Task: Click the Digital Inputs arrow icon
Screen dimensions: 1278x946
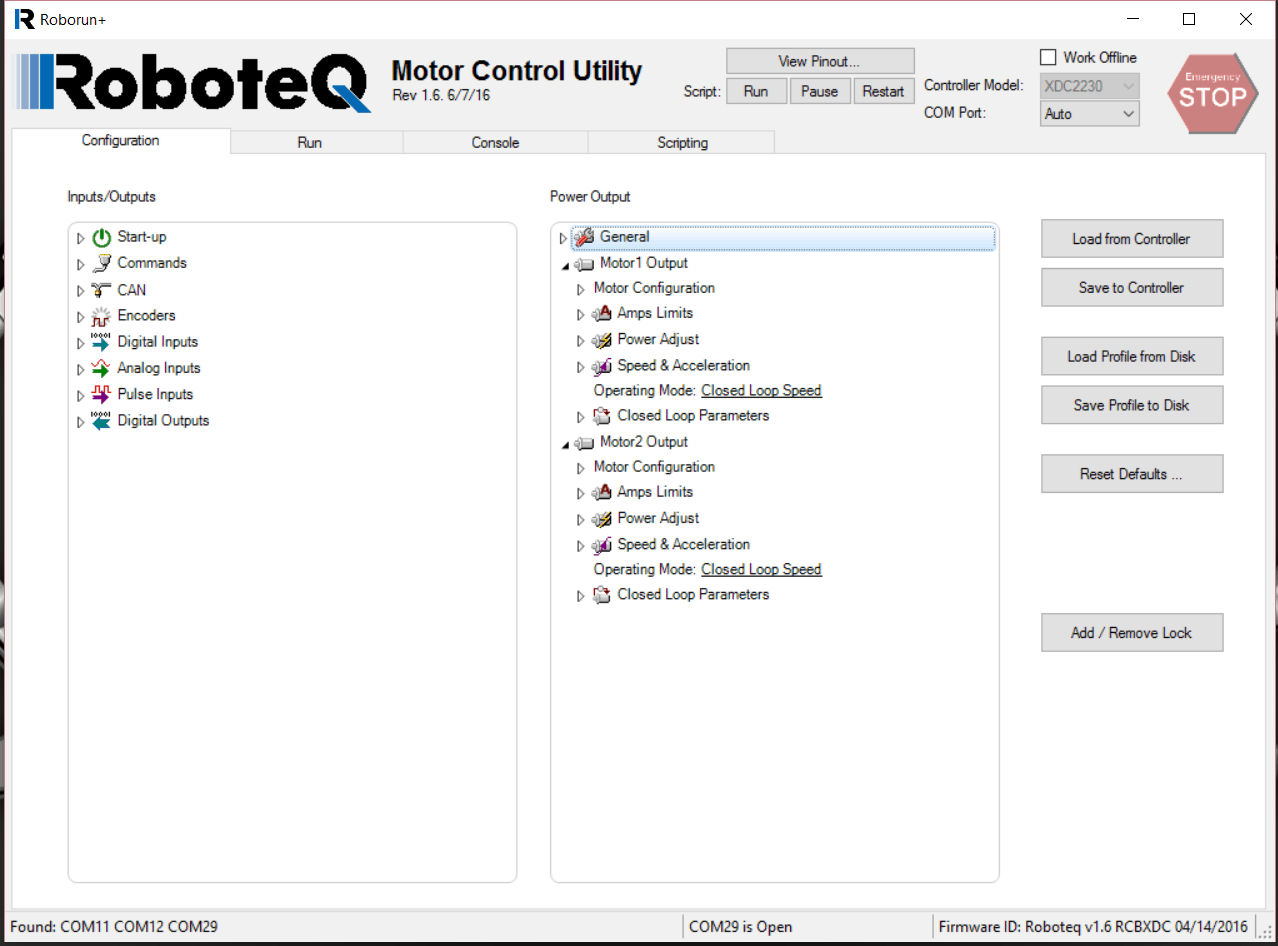Action: pos(101,342)
